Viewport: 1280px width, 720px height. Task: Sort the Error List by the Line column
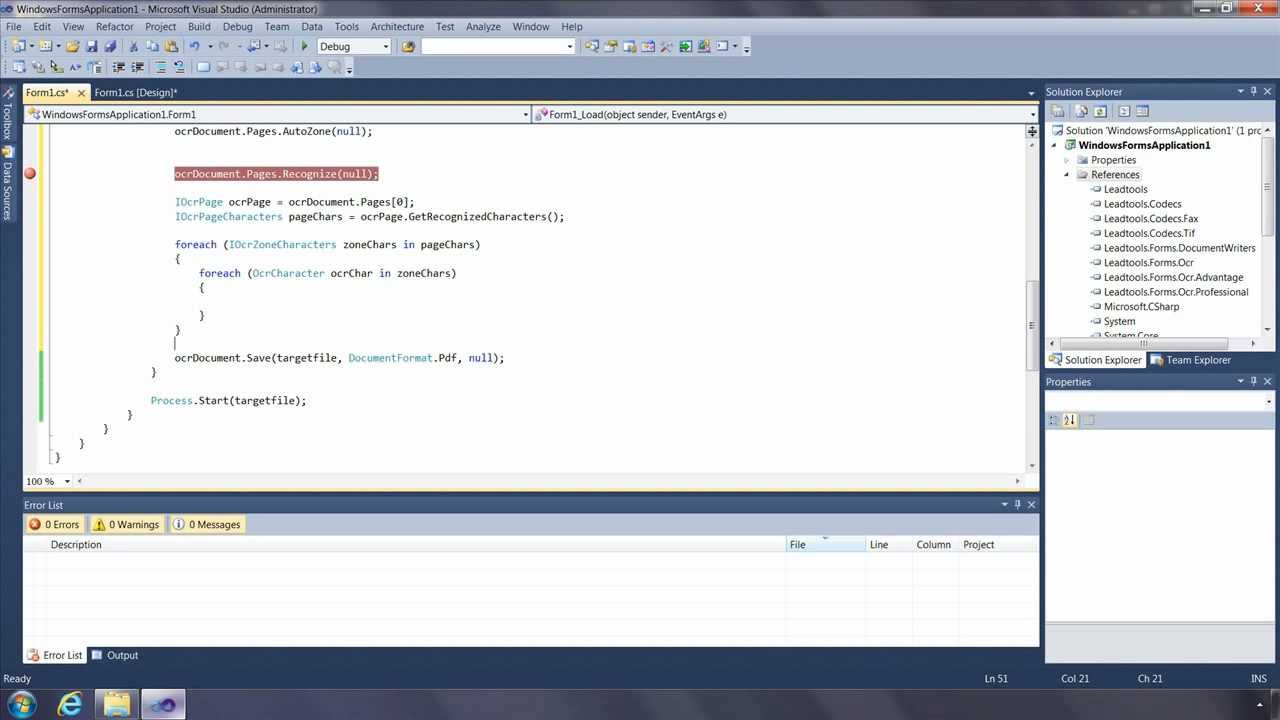point(888,545)
